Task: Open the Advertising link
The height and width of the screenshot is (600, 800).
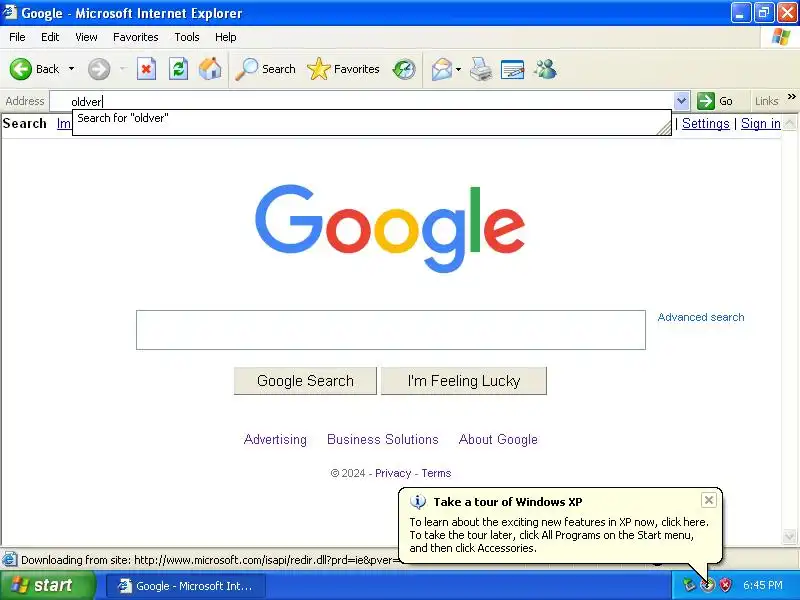Action: (275, 439)
